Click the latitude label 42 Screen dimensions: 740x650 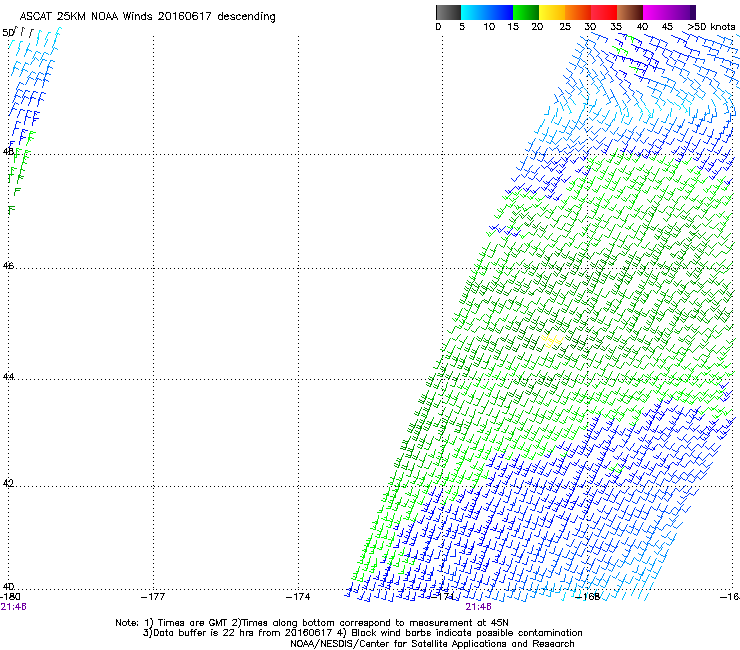8,483
